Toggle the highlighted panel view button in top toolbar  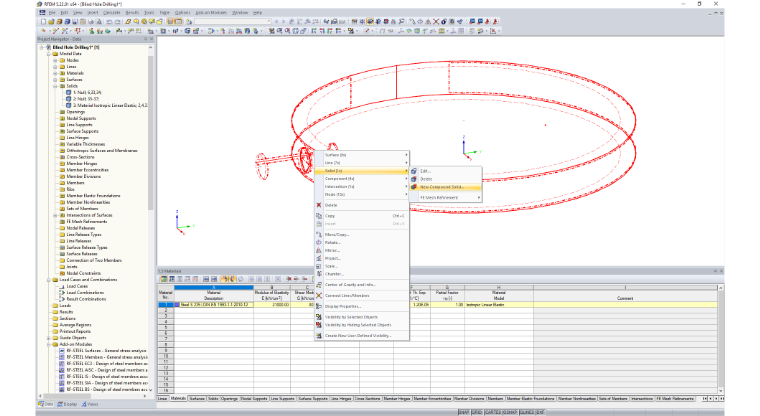171,21
